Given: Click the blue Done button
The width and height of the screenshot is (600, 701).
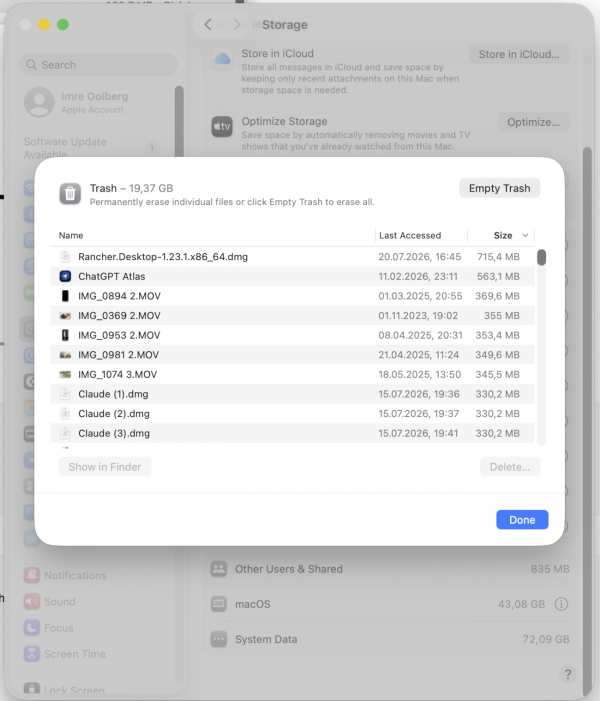Looking at the screenshot, I should (x=522, y=520).
